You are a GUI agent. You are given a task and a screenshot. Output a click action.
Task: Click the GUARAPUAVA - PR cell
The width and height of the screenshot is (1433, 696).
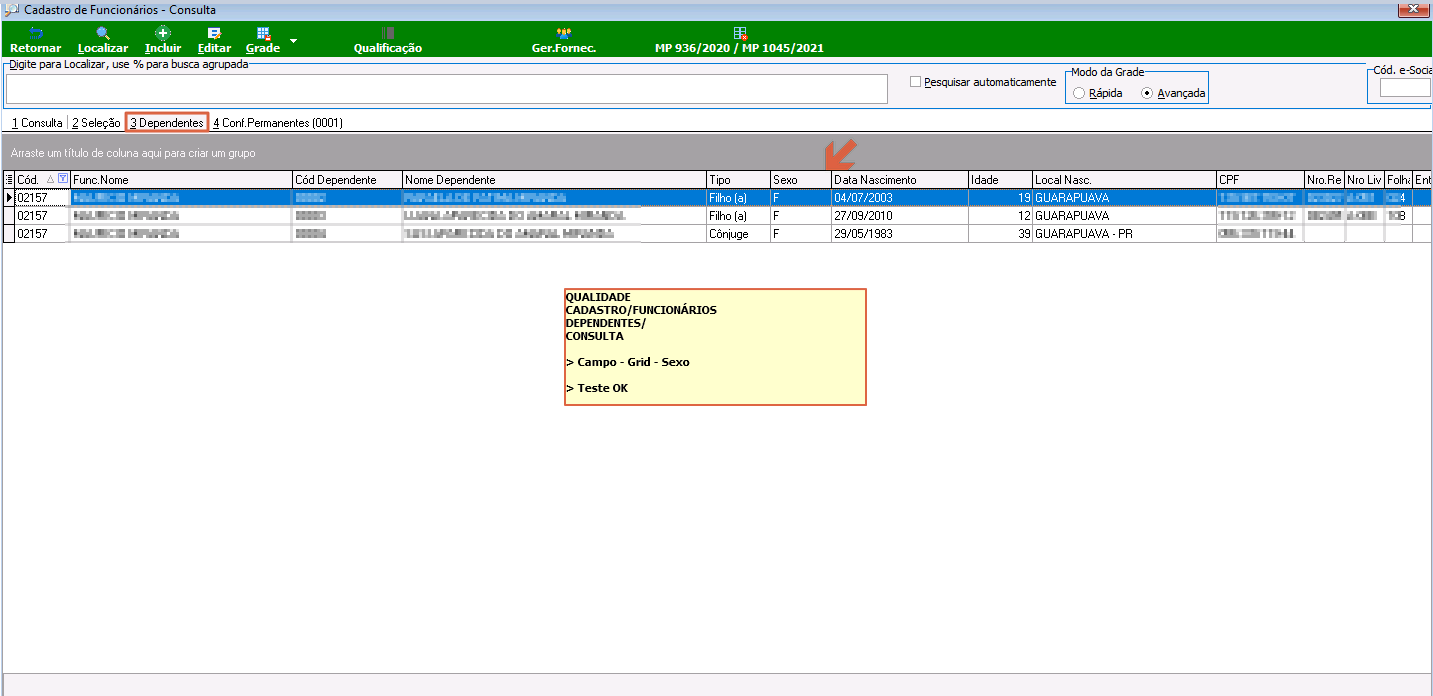click(1124, 234)
